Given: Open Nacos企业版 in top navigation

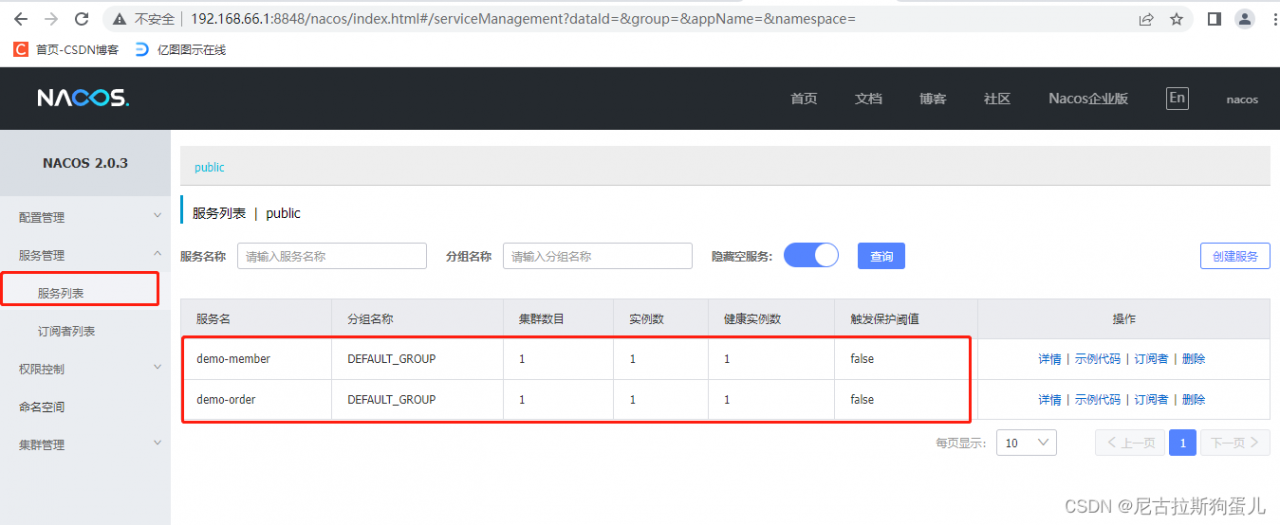Looking at the screenshot, I should 1088,98.
